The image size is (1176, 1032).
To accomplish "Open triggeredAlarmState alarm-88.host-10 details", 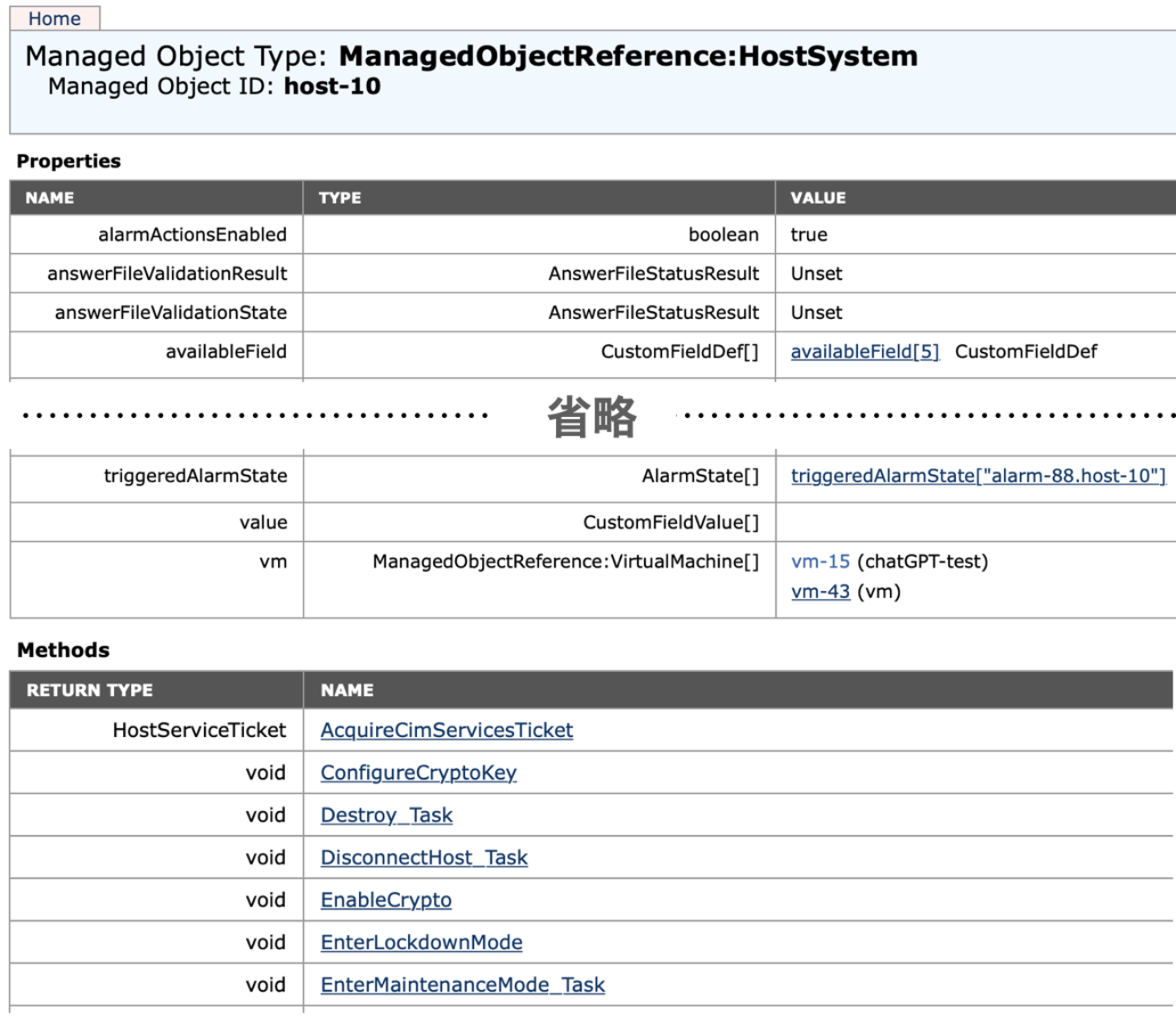I will pos(980,477).
